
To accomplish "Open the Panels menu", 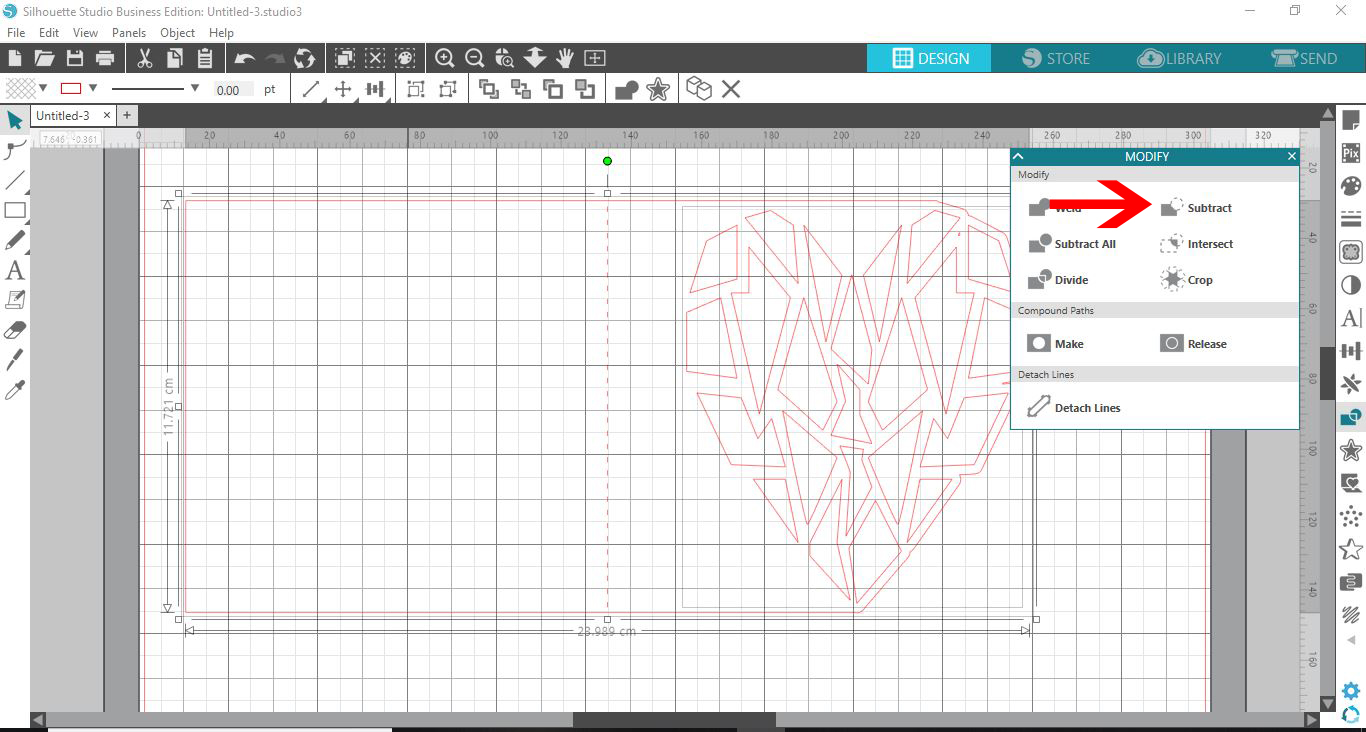I will 129,33.
